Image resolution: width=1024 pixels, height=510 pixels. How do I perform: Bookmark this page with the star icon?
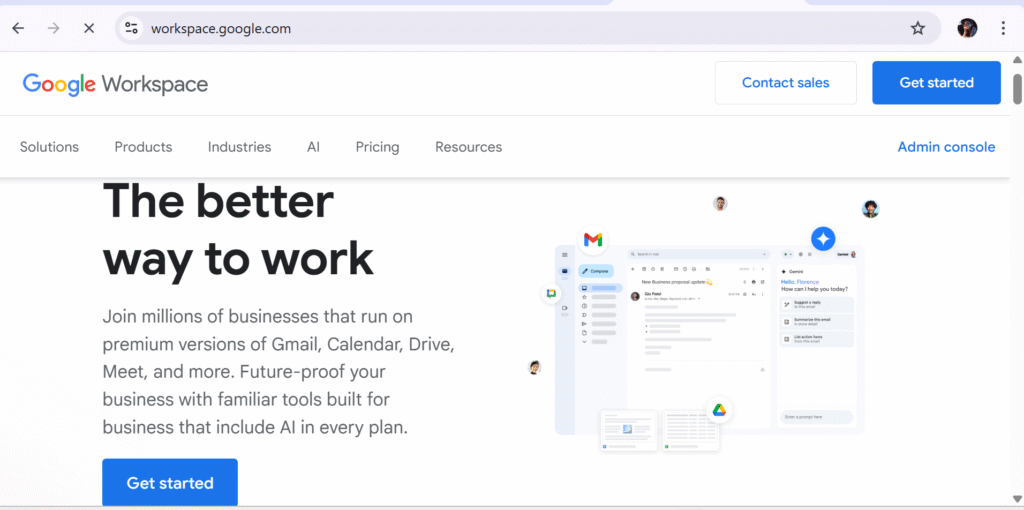click(x=918, y=28)
